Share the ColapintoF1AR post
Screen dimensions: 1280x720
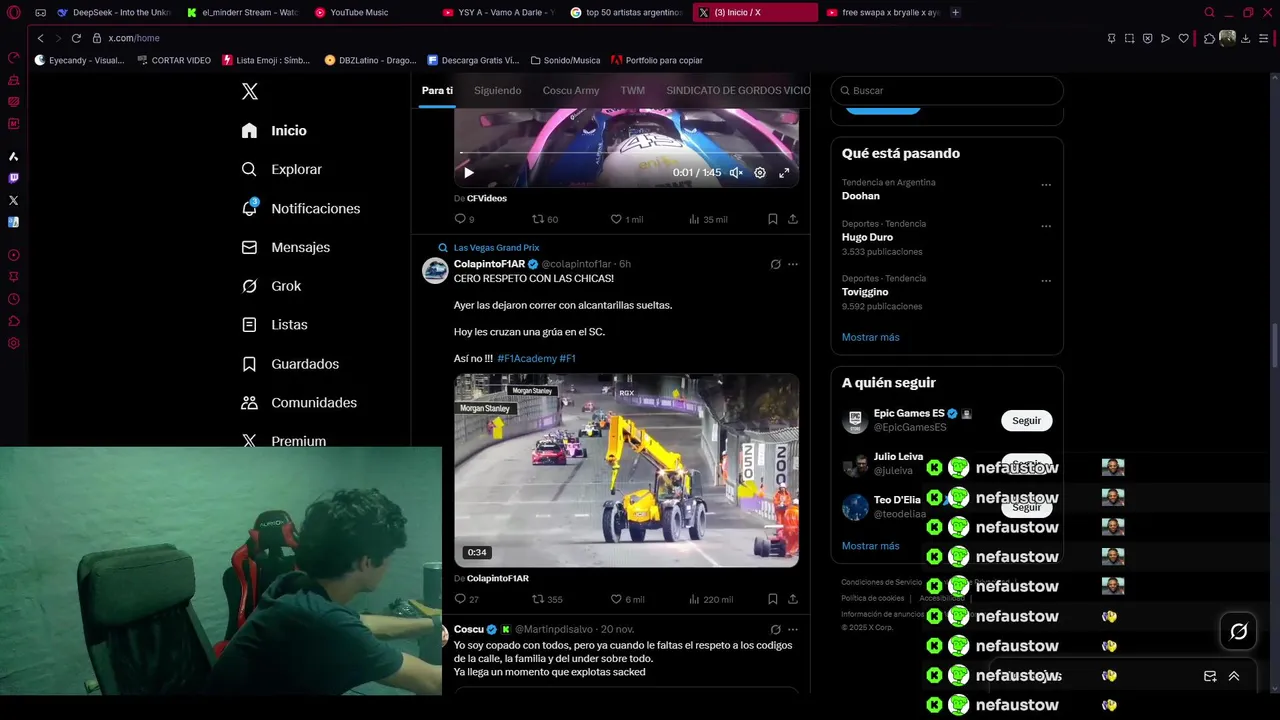coord(793,599)
